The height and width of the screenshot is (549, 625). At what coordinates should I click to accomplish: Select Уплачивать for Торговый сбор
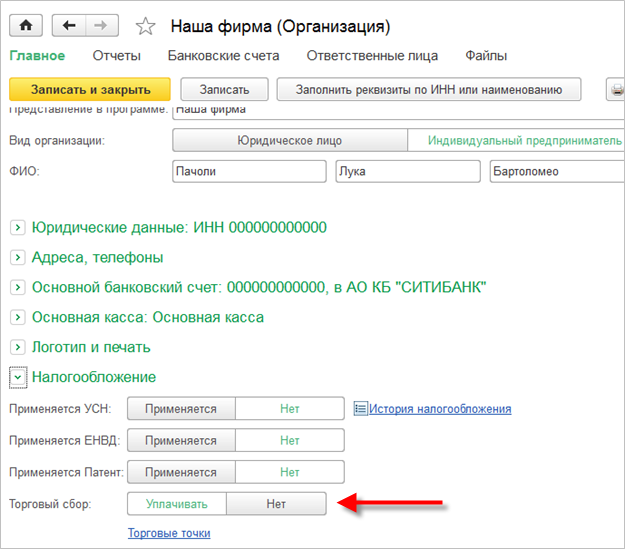point(176,503)
